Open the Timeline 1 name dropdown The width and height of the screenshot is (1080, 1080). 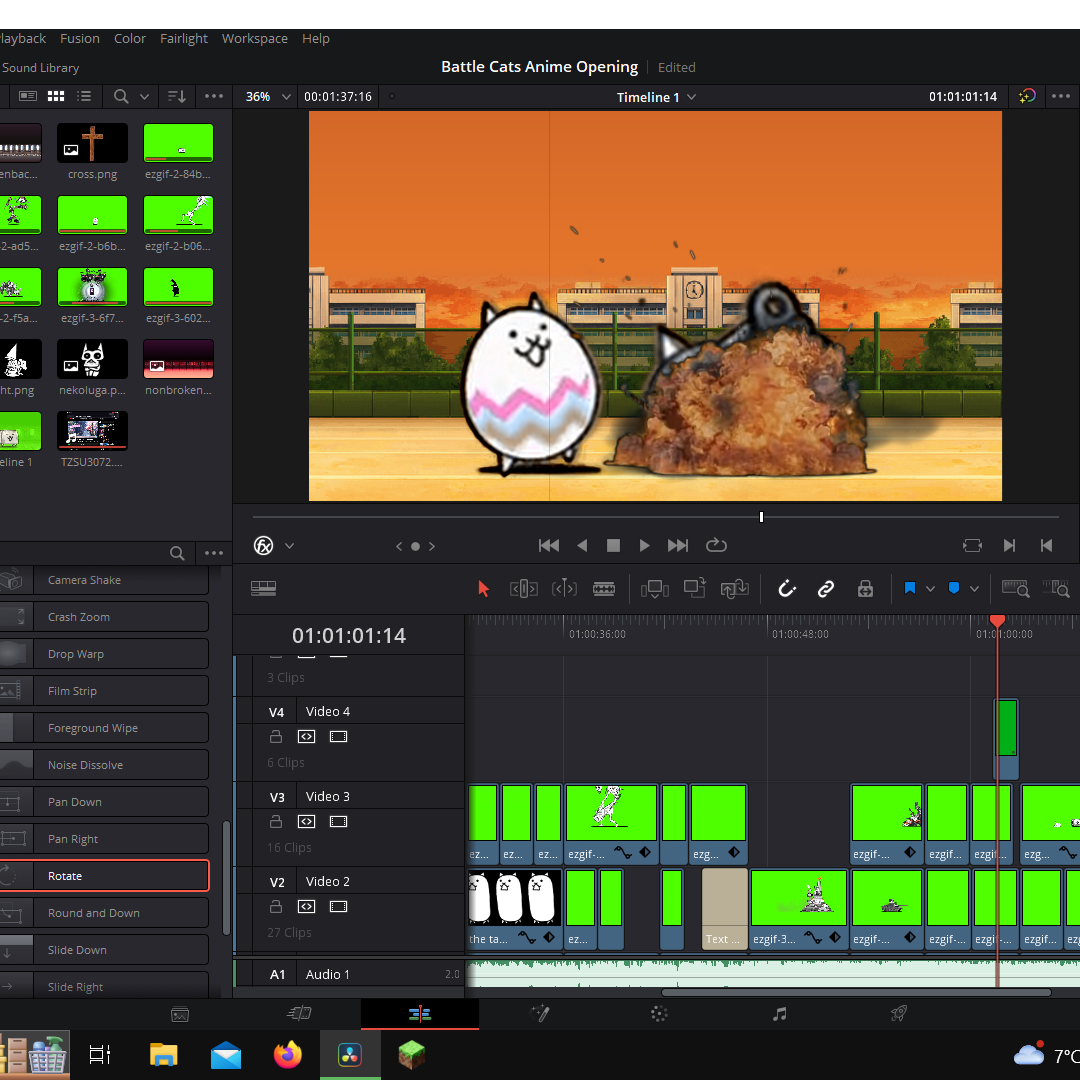[x=656, y=97]
